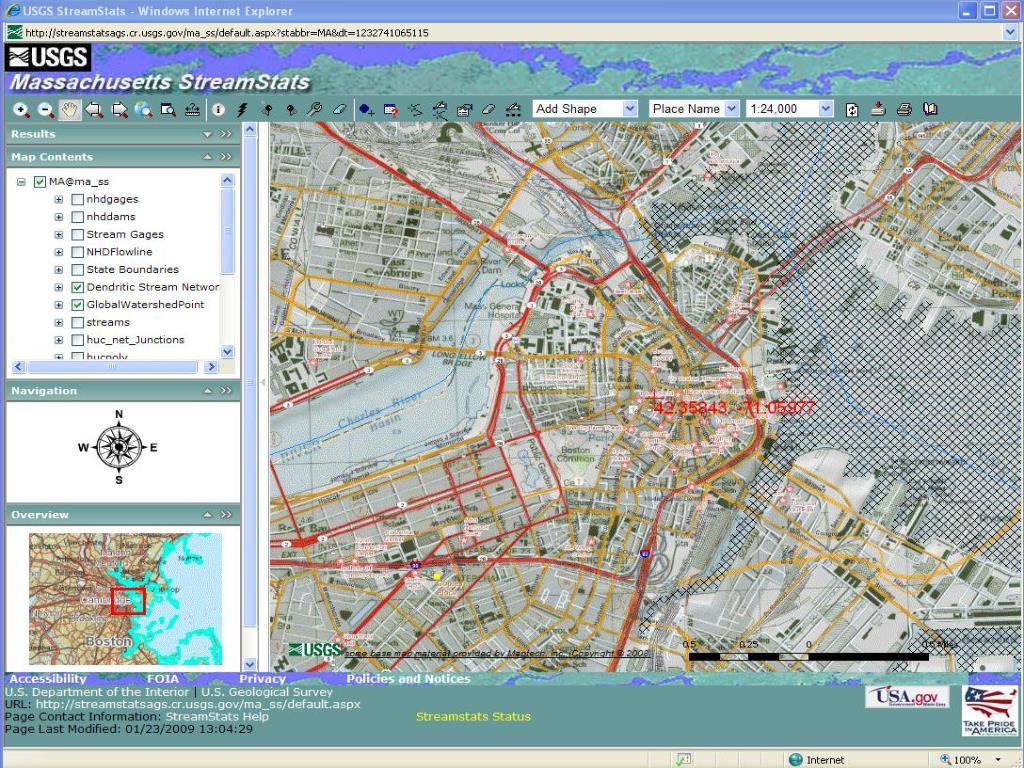Collapse the Overview panel arrow
The height and width of the screenshot is (768, 1024).
click(x=207, y=515)
